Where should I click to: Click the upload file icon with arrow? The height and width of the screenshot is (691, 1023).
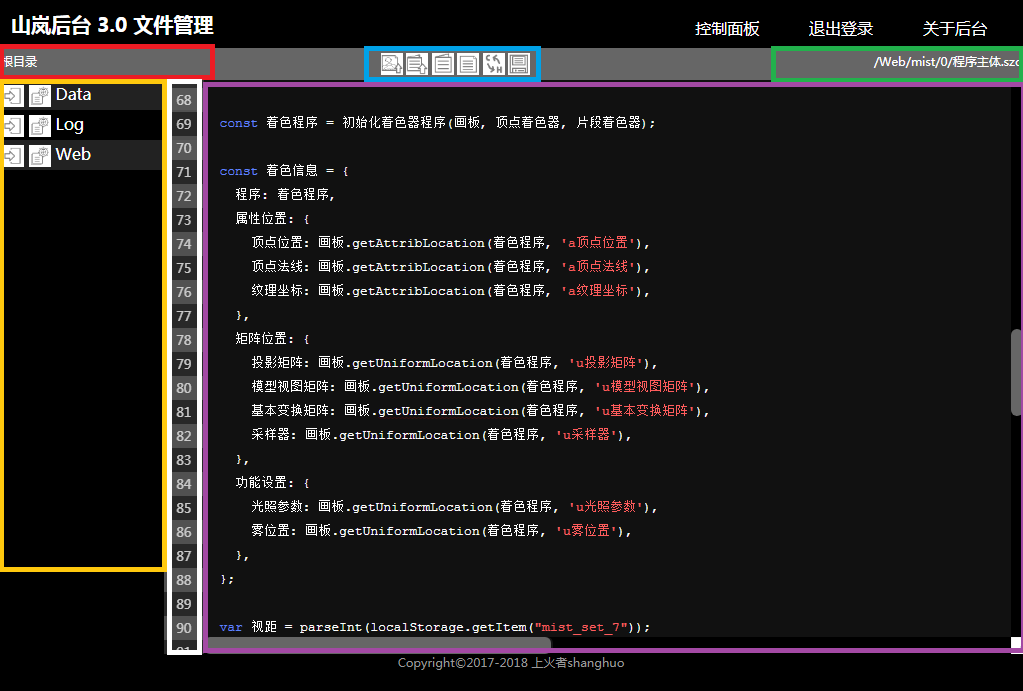point(417,64)
